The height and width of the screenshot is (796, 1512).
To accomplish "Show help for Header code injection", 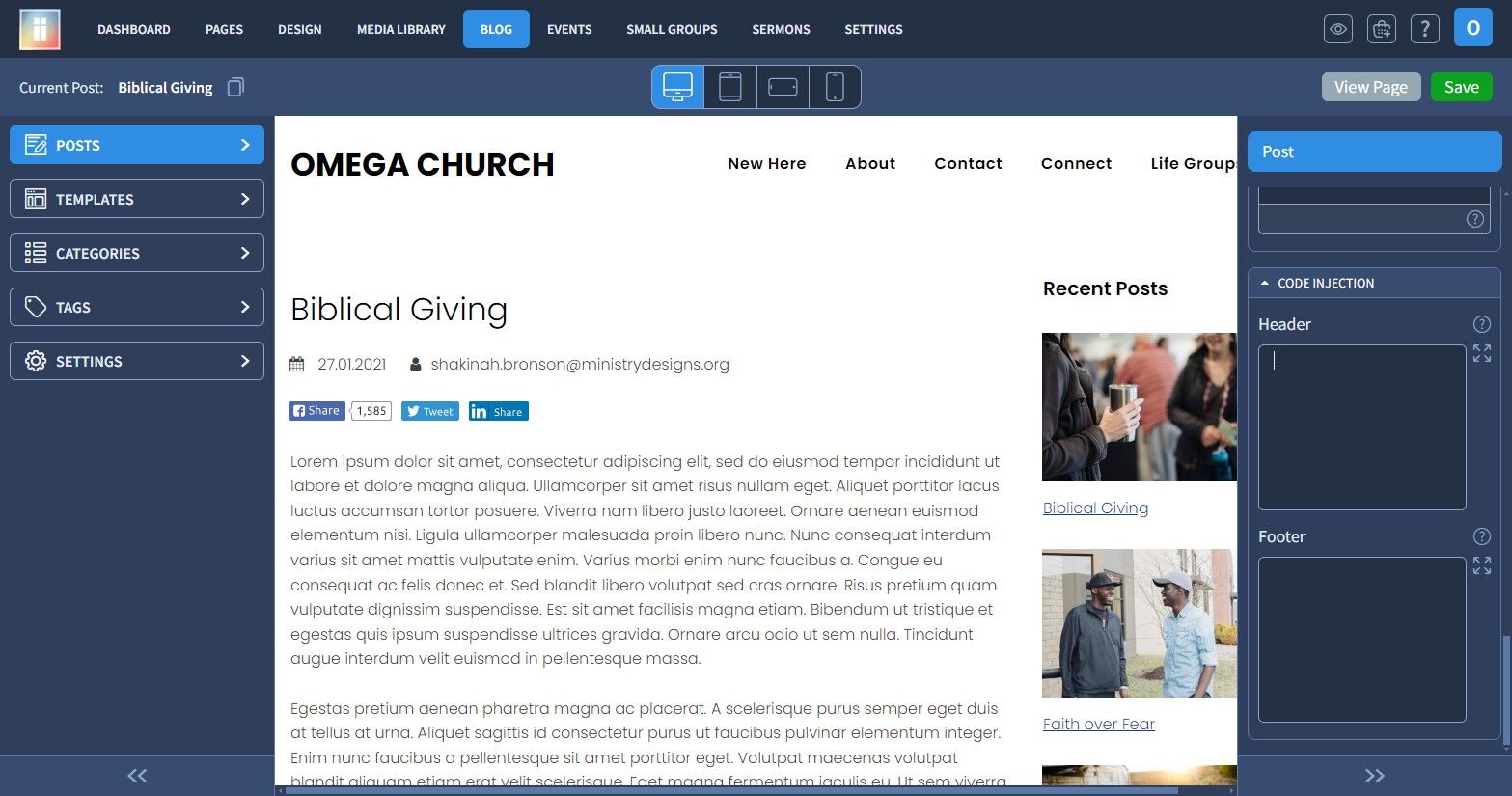I will 1482,324.
